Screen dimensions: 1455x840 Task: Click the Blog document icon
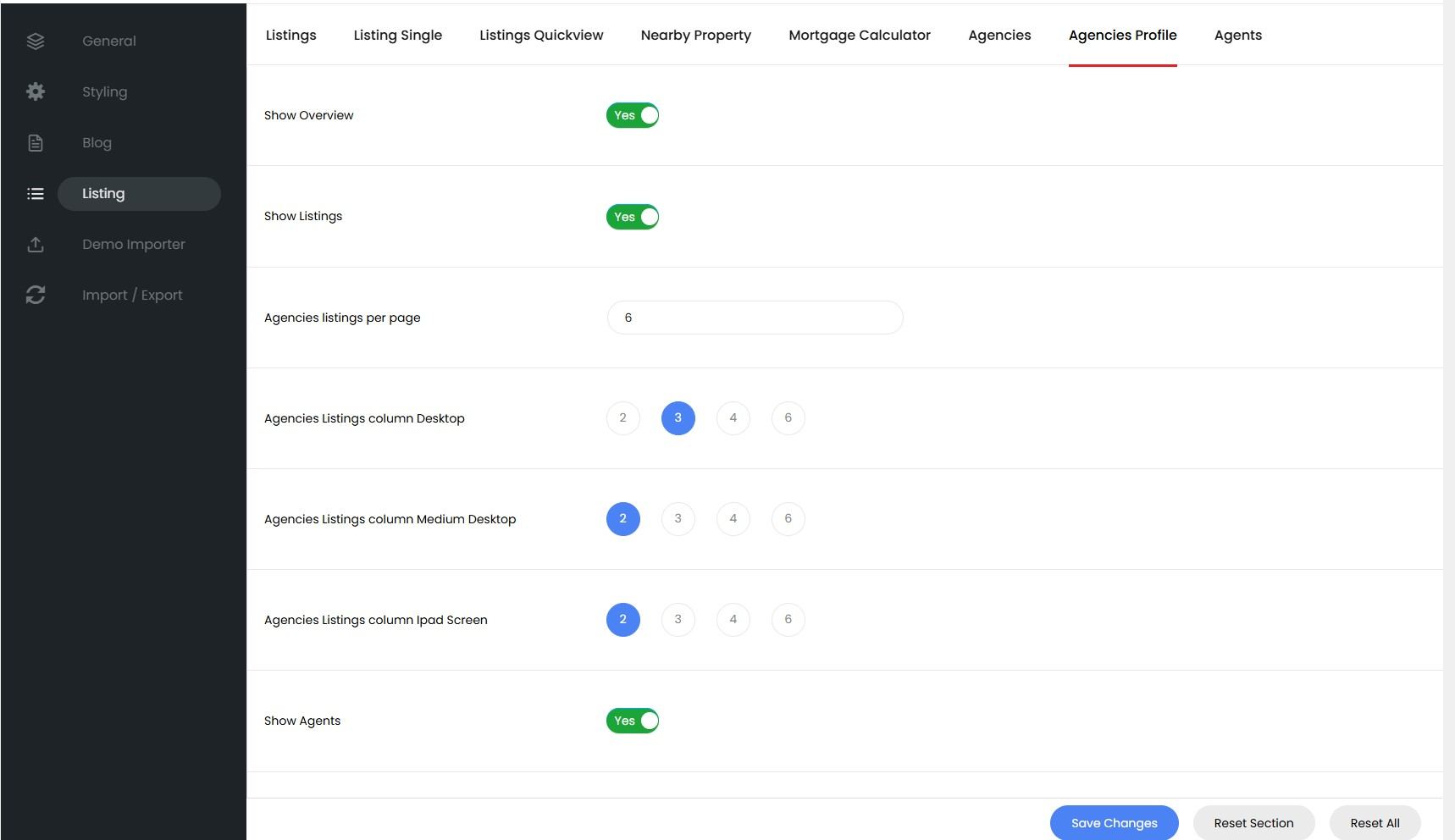pyautogui.click(x=36, y=143)
